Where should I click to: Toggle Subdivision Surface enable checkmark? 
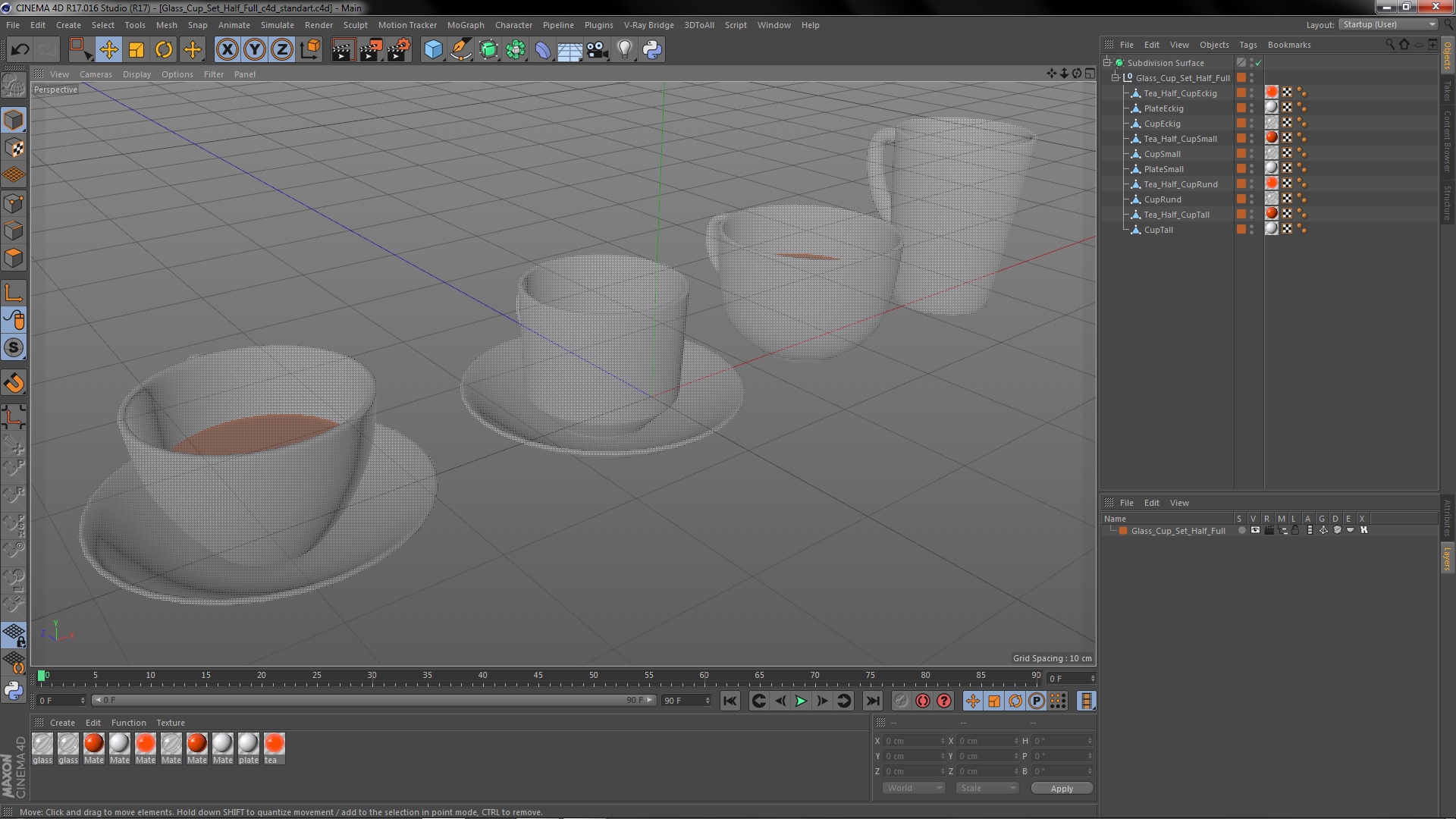pyautogui.click(x=1259, y=63)
